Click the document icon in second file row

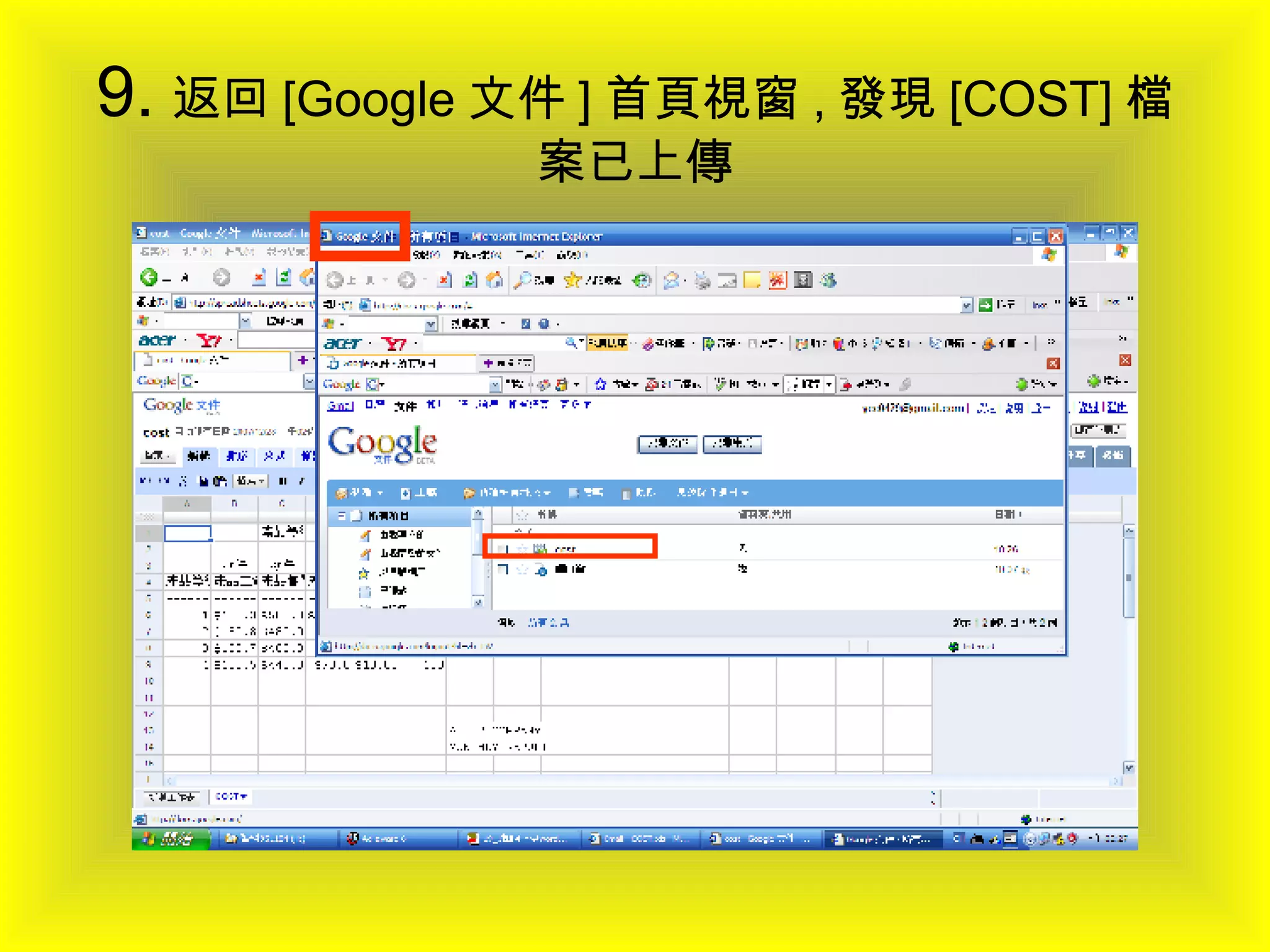(541, 569)
